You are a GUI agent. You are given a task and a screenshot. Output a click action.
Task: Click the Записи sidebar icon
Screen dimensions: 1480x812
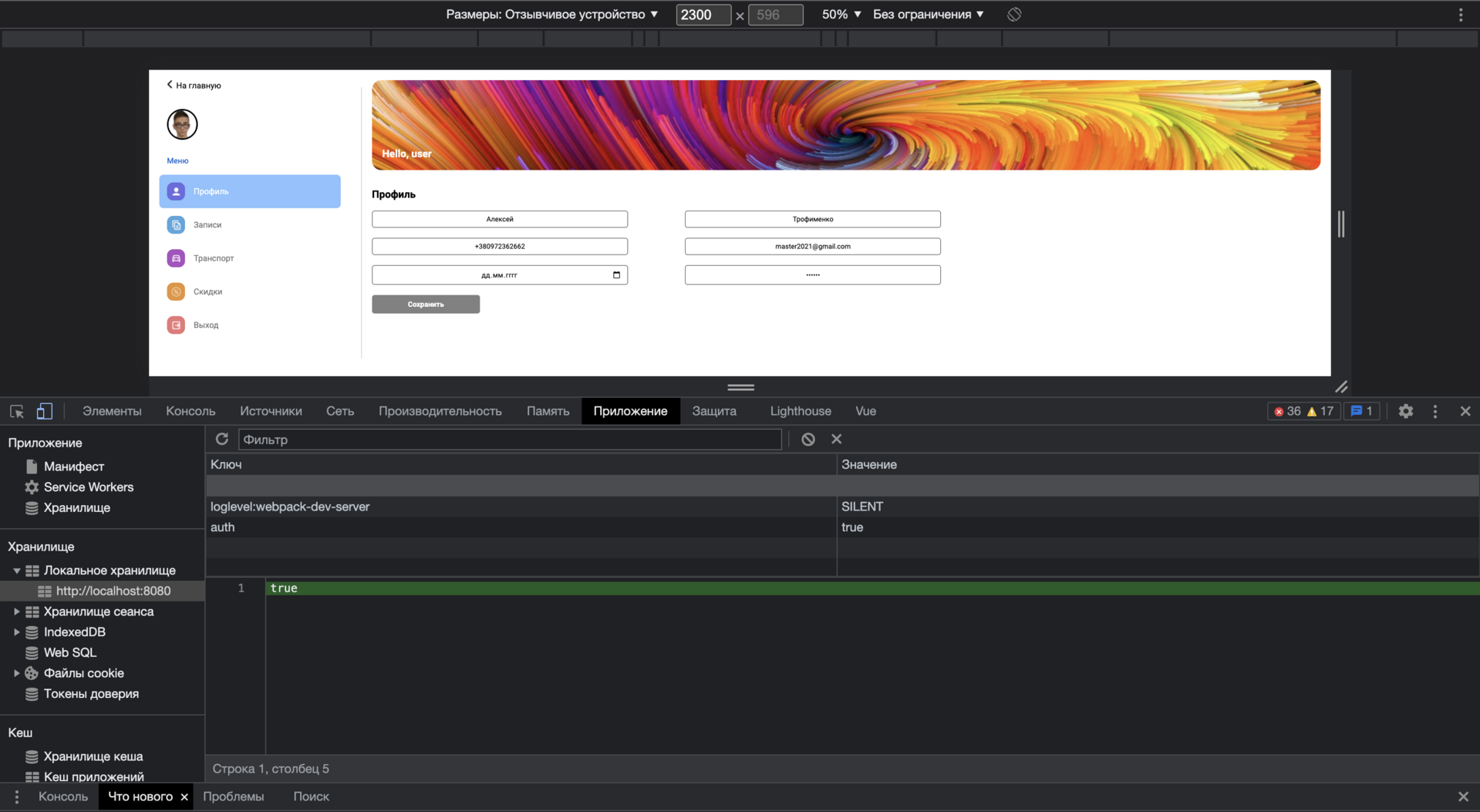[176, 224]
